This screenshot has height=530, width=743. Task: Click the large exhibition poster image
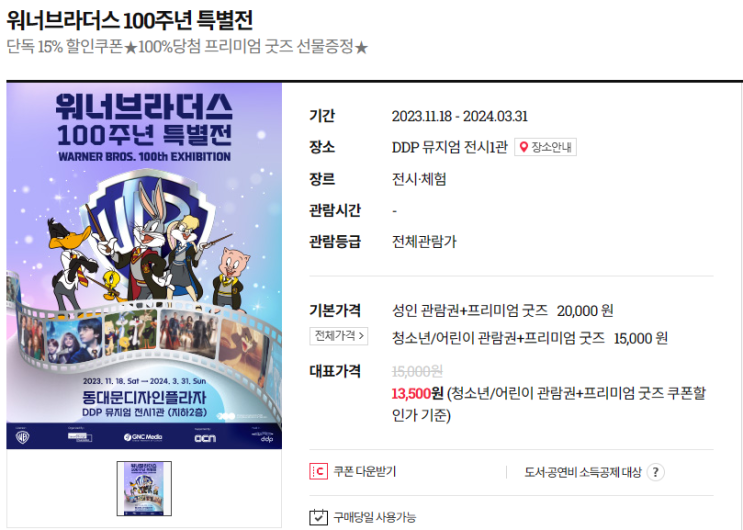(144, 266)
